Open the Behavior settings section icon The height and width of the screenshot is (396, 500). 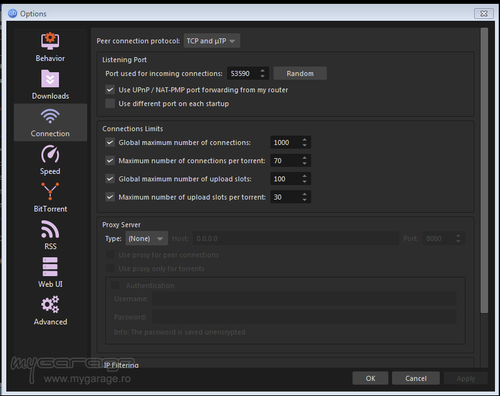pos(50,41)
